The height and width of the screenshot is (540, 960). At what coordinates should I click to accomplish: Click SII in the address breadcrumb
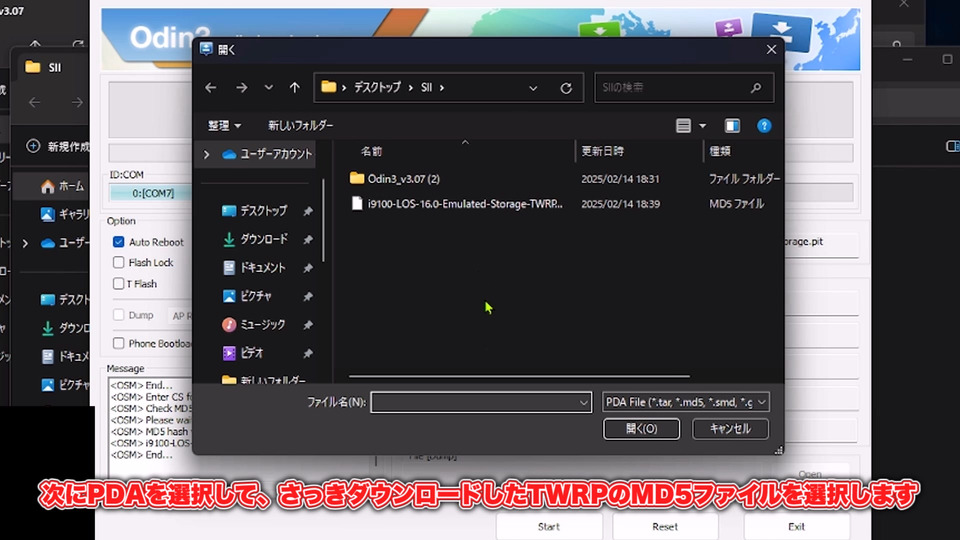click(x=426, y=88)
